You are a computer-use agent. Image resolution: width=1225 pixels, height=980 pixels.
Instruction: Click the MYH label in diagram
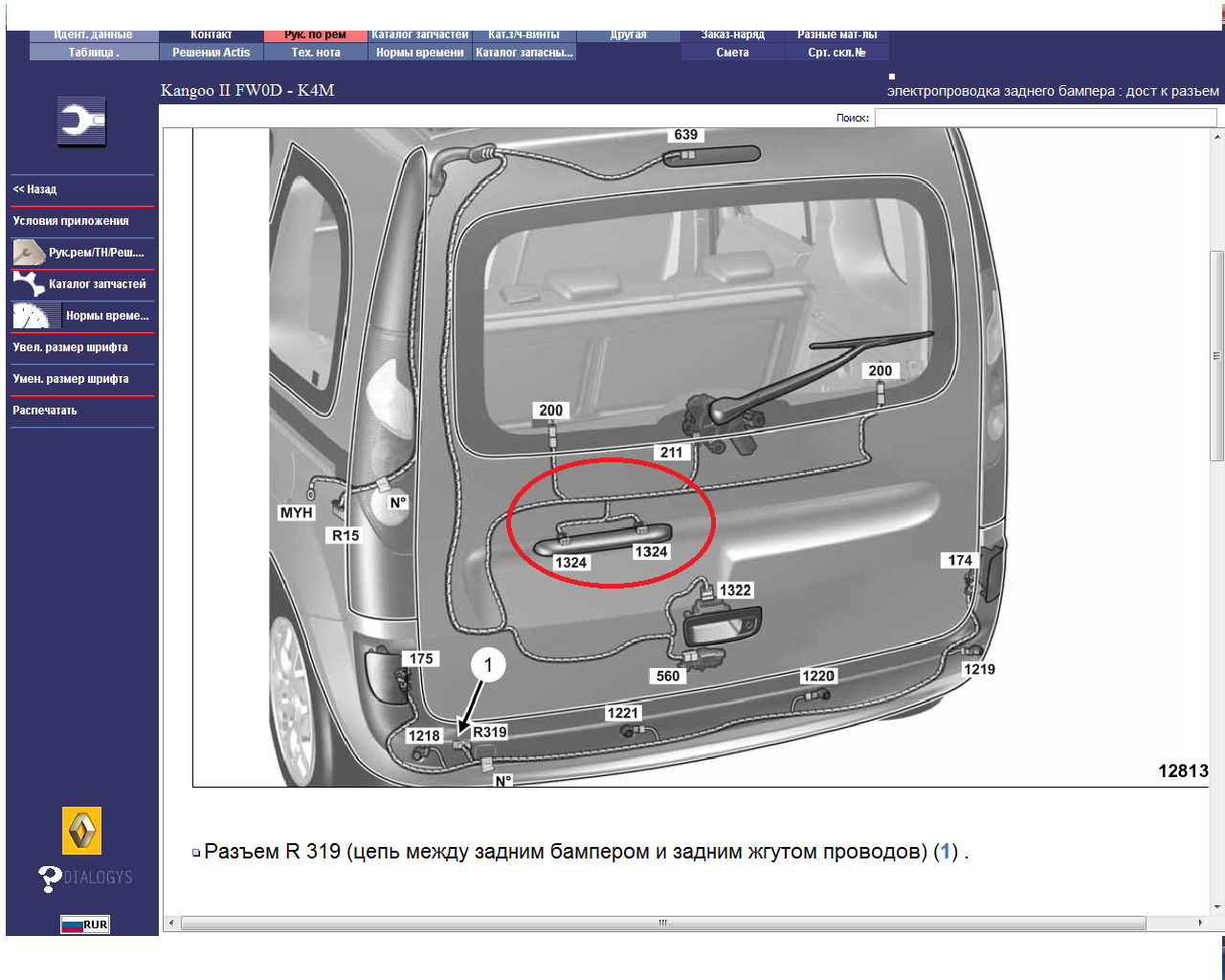pos(297,513)
